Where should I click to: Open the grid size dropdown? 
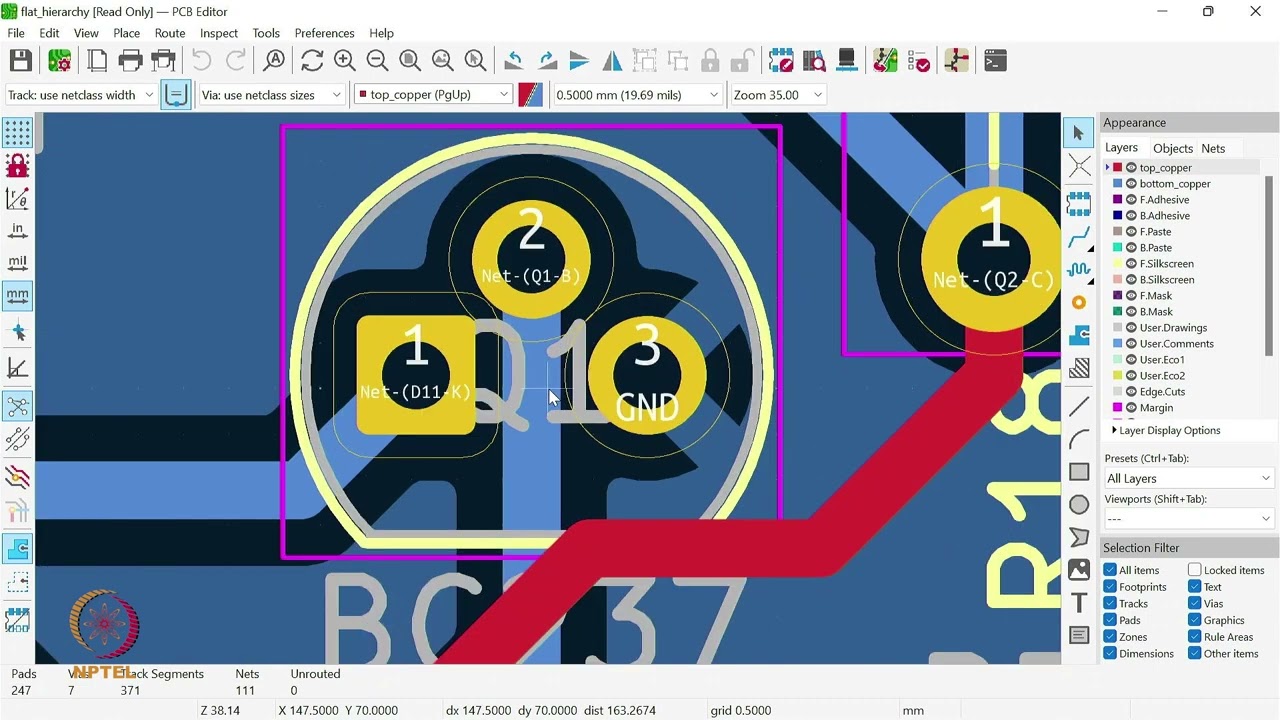click(636, 95)
